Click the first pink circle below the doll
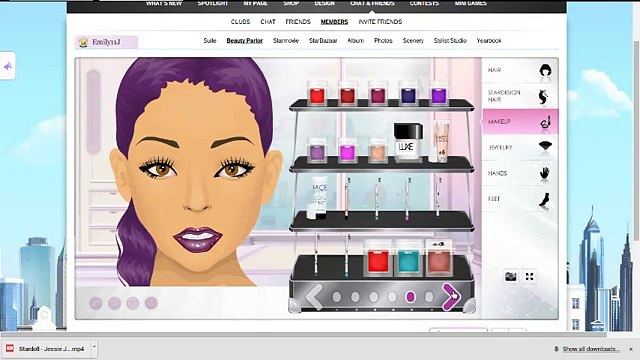 coord(96,303)
